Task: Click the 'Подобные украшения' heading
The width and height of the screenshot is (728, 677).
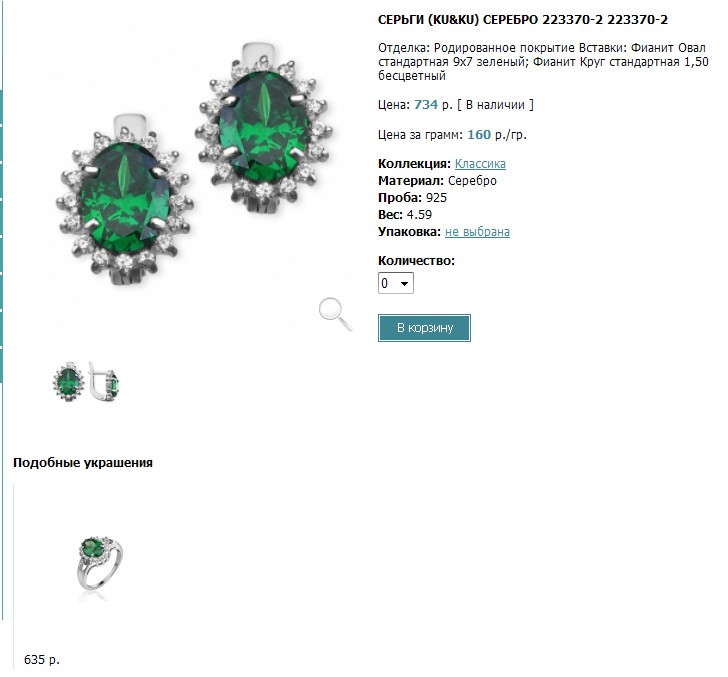Action: point(83,463)
